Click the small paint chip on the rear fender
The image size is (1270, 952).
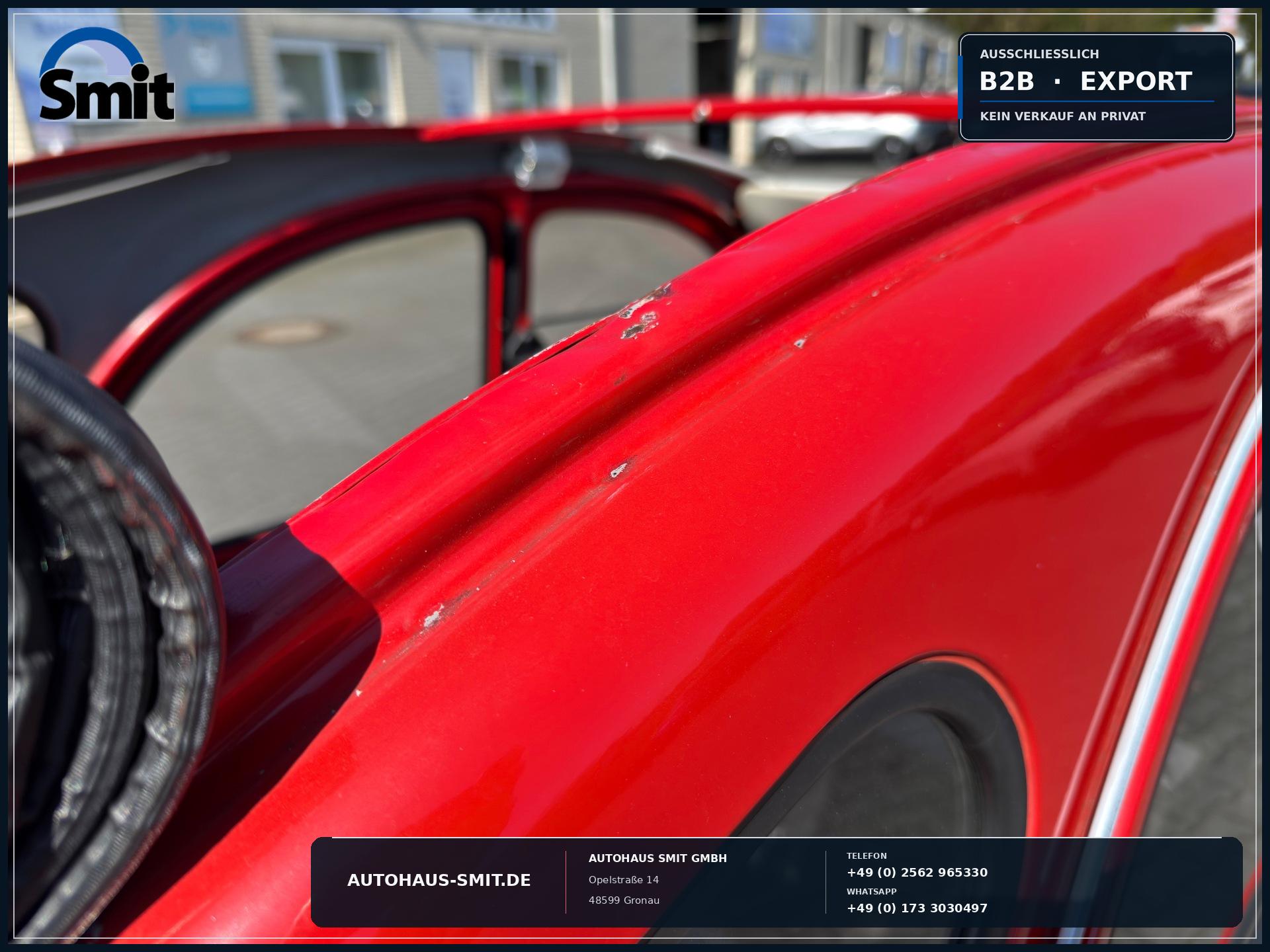click(619, 471)
